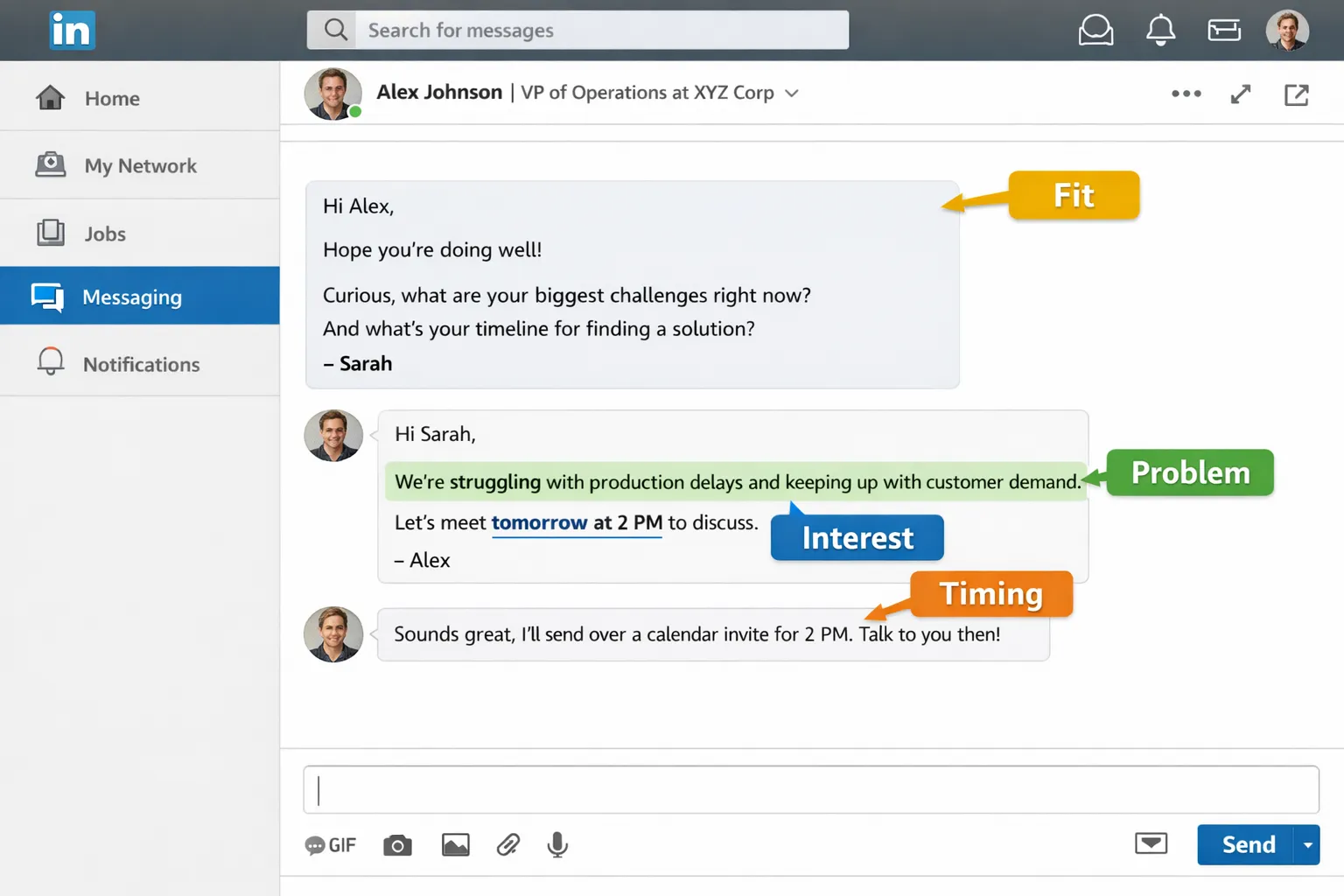Viewport: 1344px width, 896px height.
Task: Go to My Network in sidebar
Action: (139, 165)
